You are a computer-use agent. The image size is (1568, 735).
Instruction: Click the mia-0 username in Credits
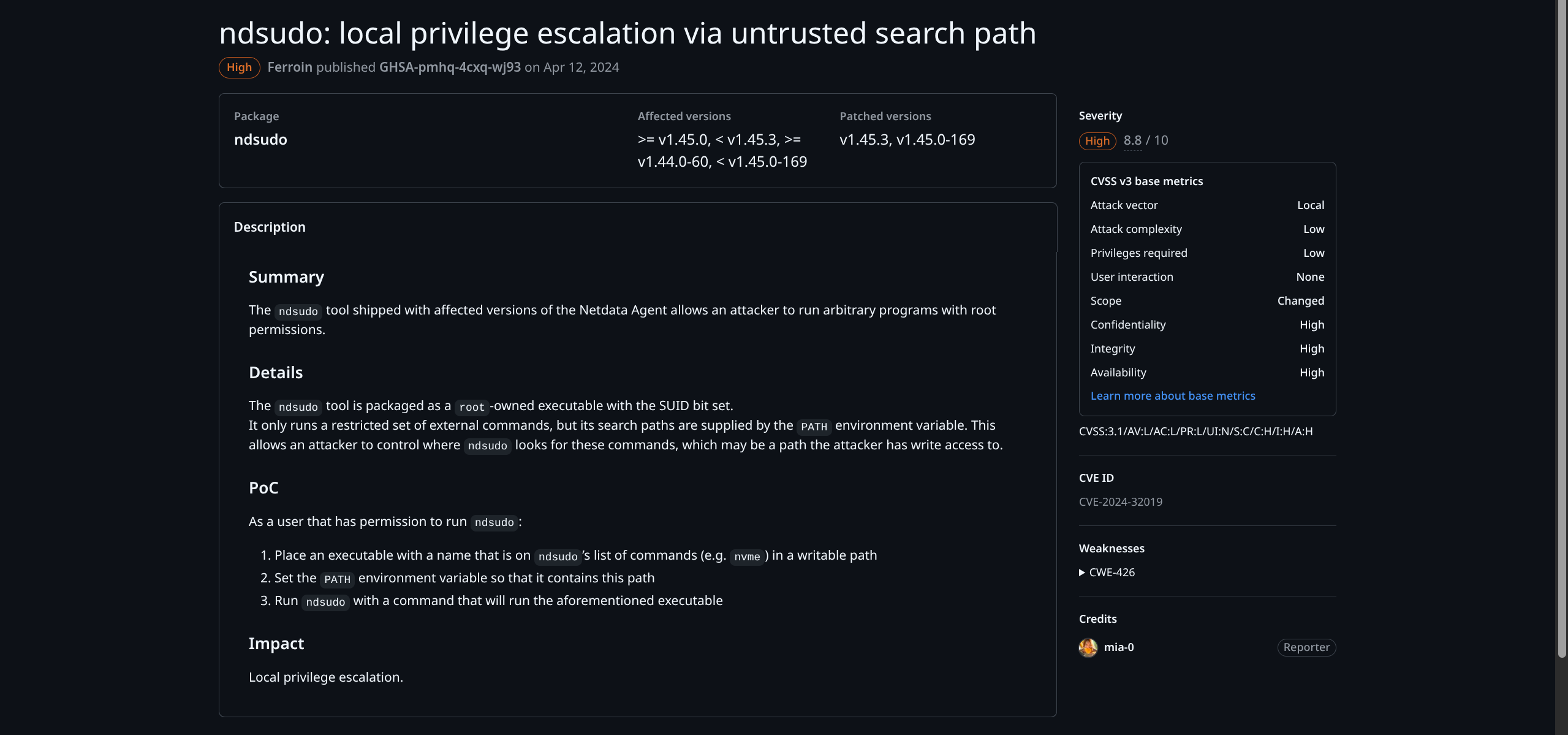tap(1118, 647)
